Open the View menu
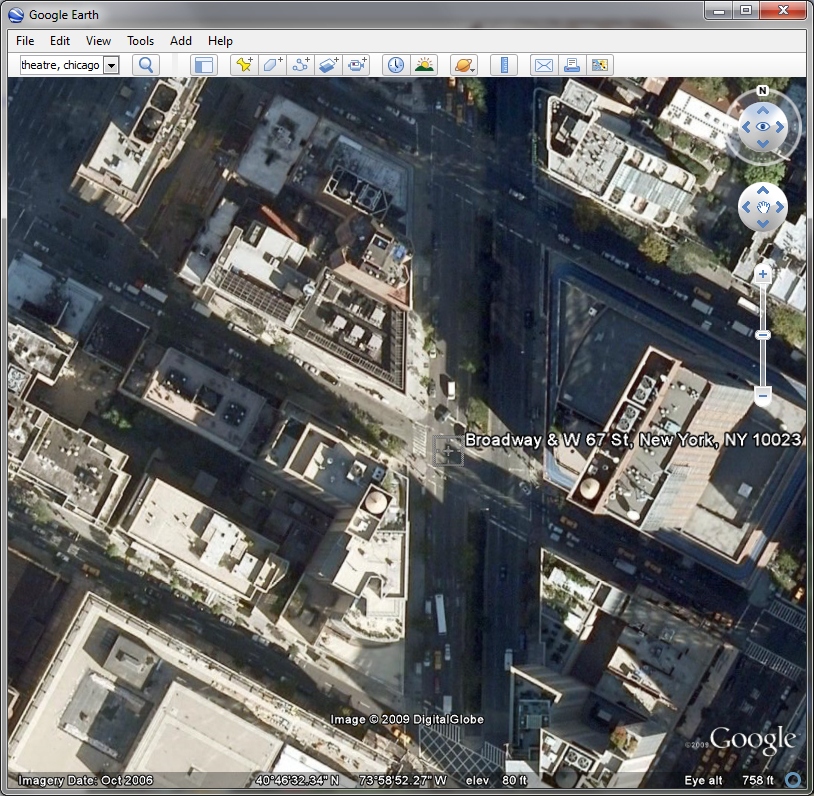The image size is (814, 796). pos(98,41)
